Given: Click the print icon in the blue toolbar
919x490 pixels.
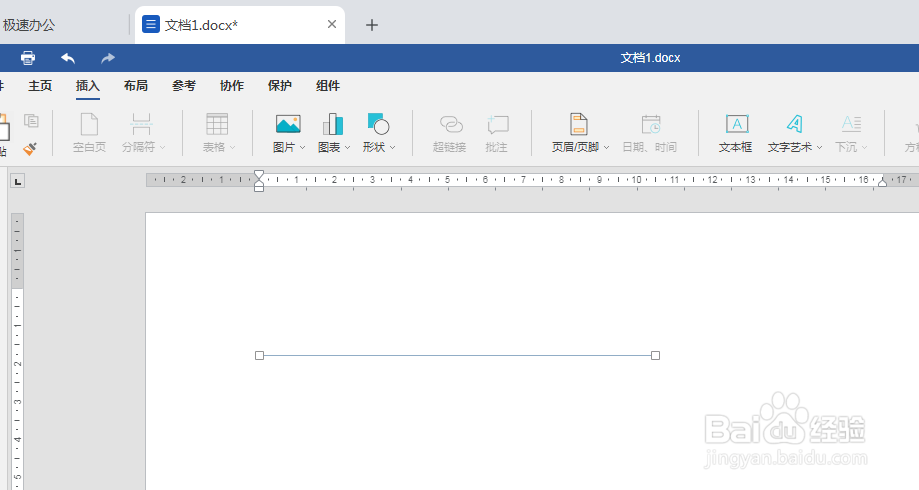Looking at the screenshot, I should tap(28, 58).
